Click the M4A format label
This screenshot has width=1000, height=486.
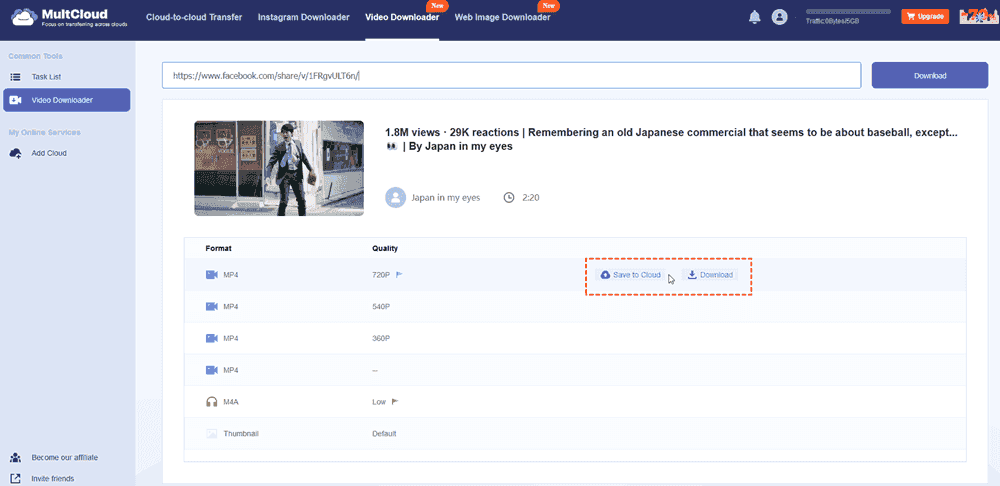(231, 402)
